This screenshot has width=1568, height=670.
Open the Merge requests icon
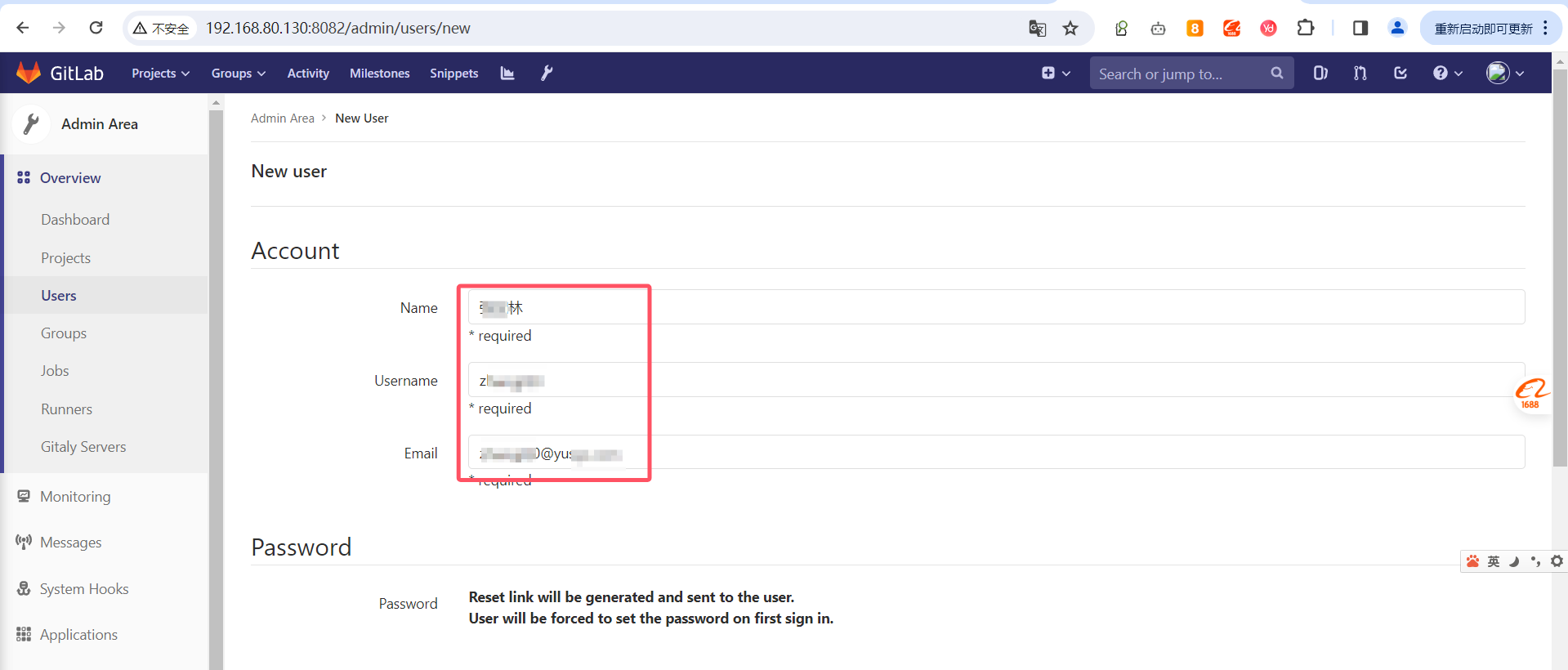tap(1360, 74)
